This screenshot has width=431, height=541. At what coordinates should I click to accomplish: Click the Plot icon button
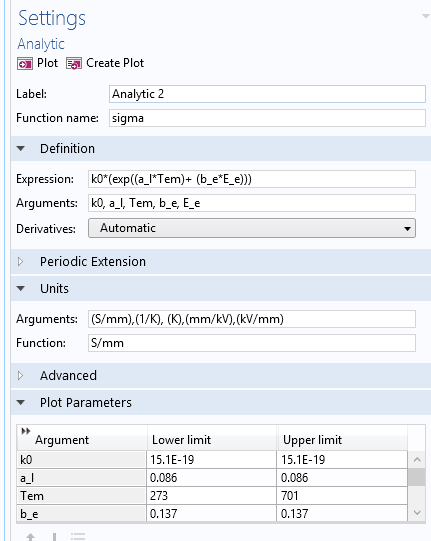(25, 64)
